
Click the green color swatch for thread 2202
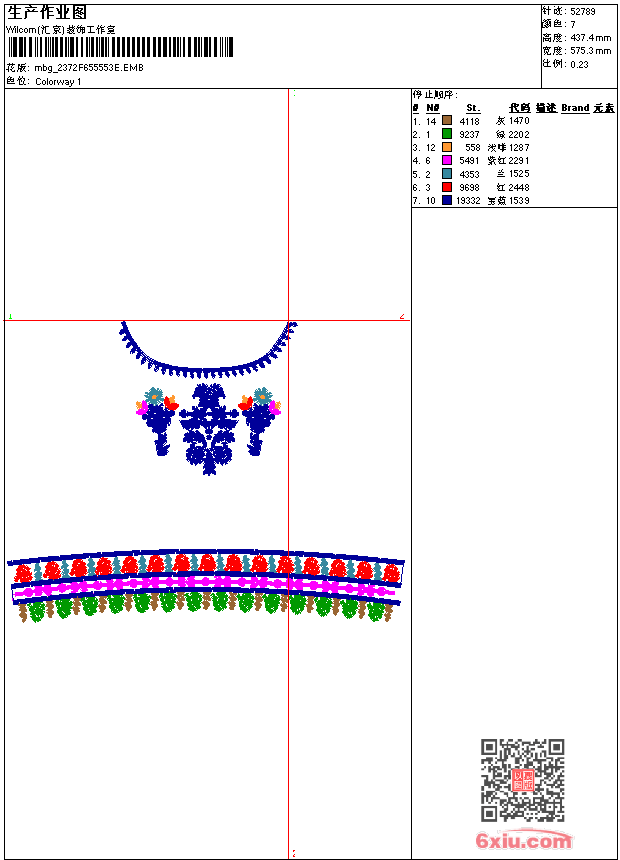[x=447, y=134]
